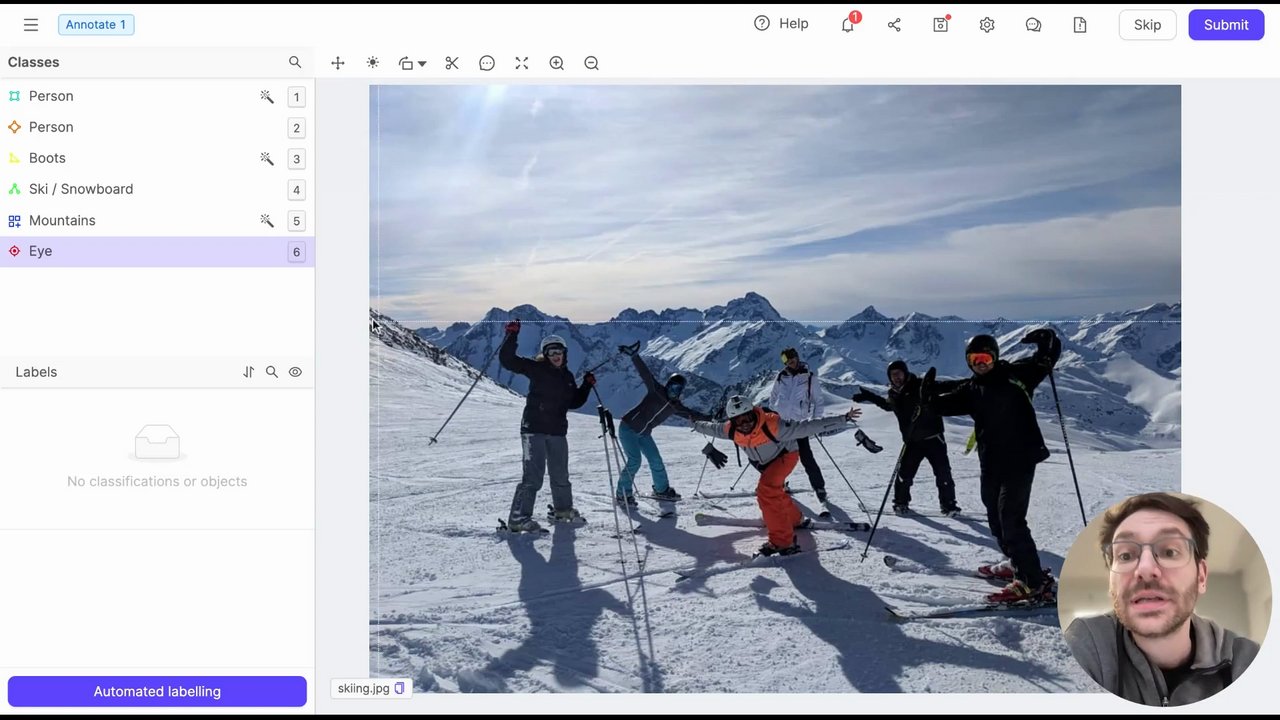Toggle labels visibility eye icon
Viewport: 1280px width, 720px height.
click(295, 372)
